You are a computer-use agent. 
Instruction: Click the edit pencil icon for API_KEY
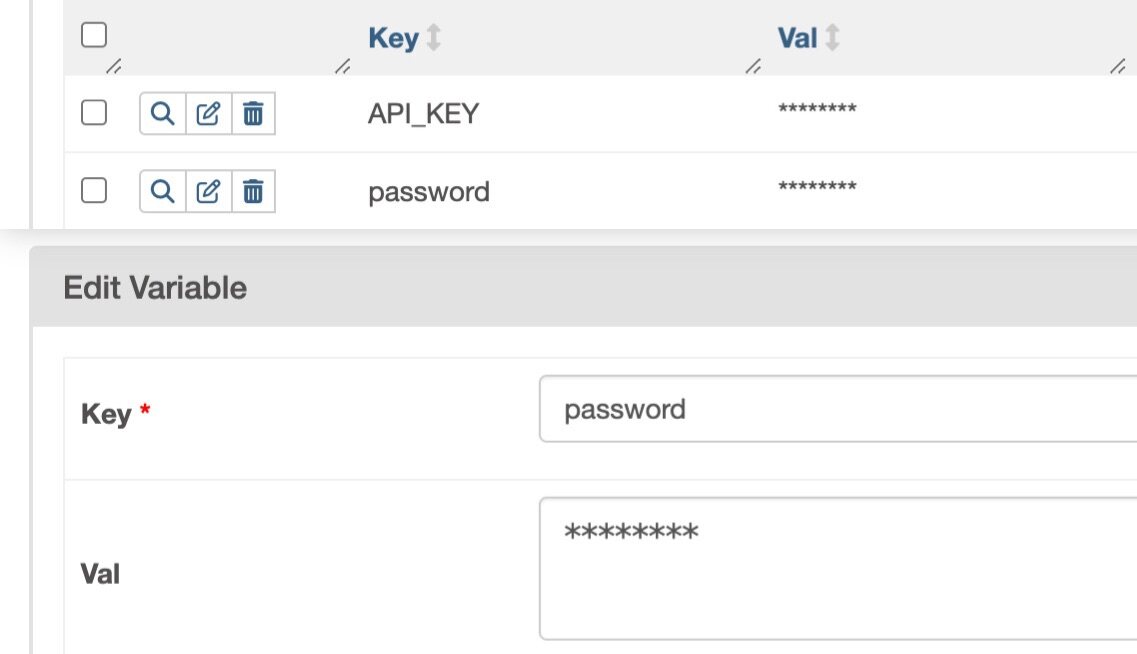(x=208, y=114)
